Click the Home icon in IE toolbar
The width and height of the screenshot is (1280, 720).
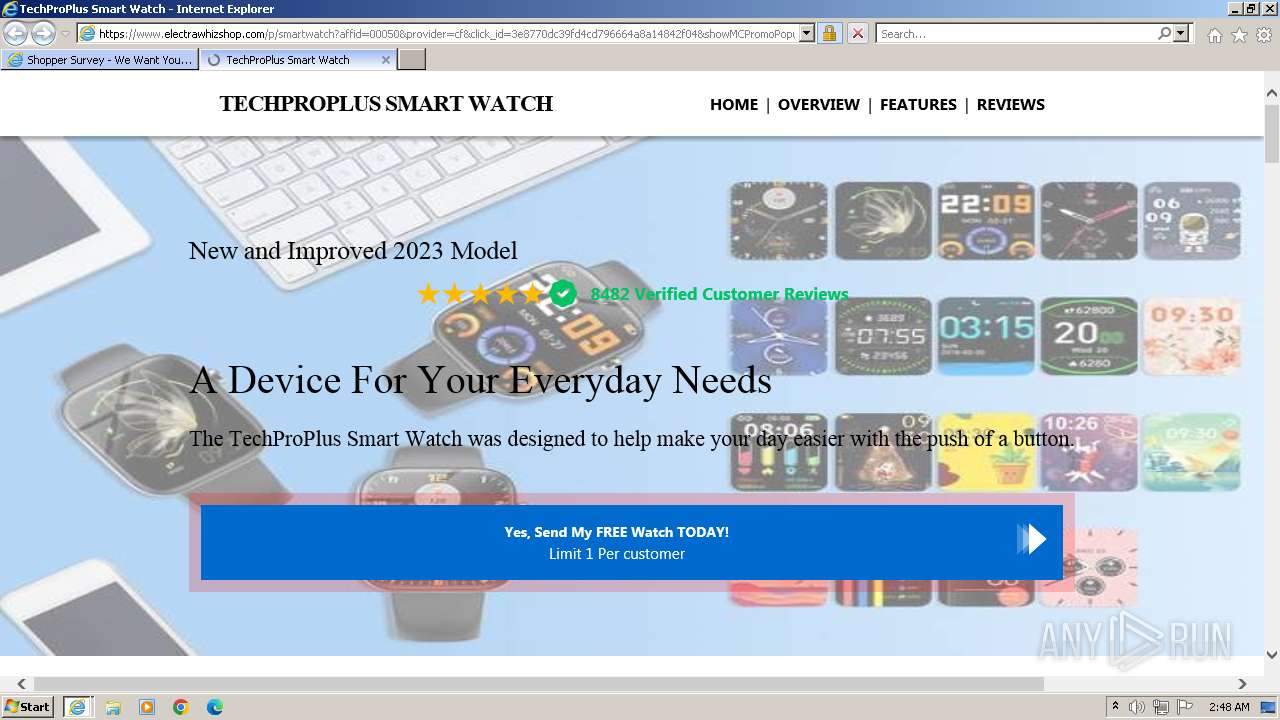(x=1214, y=35)
